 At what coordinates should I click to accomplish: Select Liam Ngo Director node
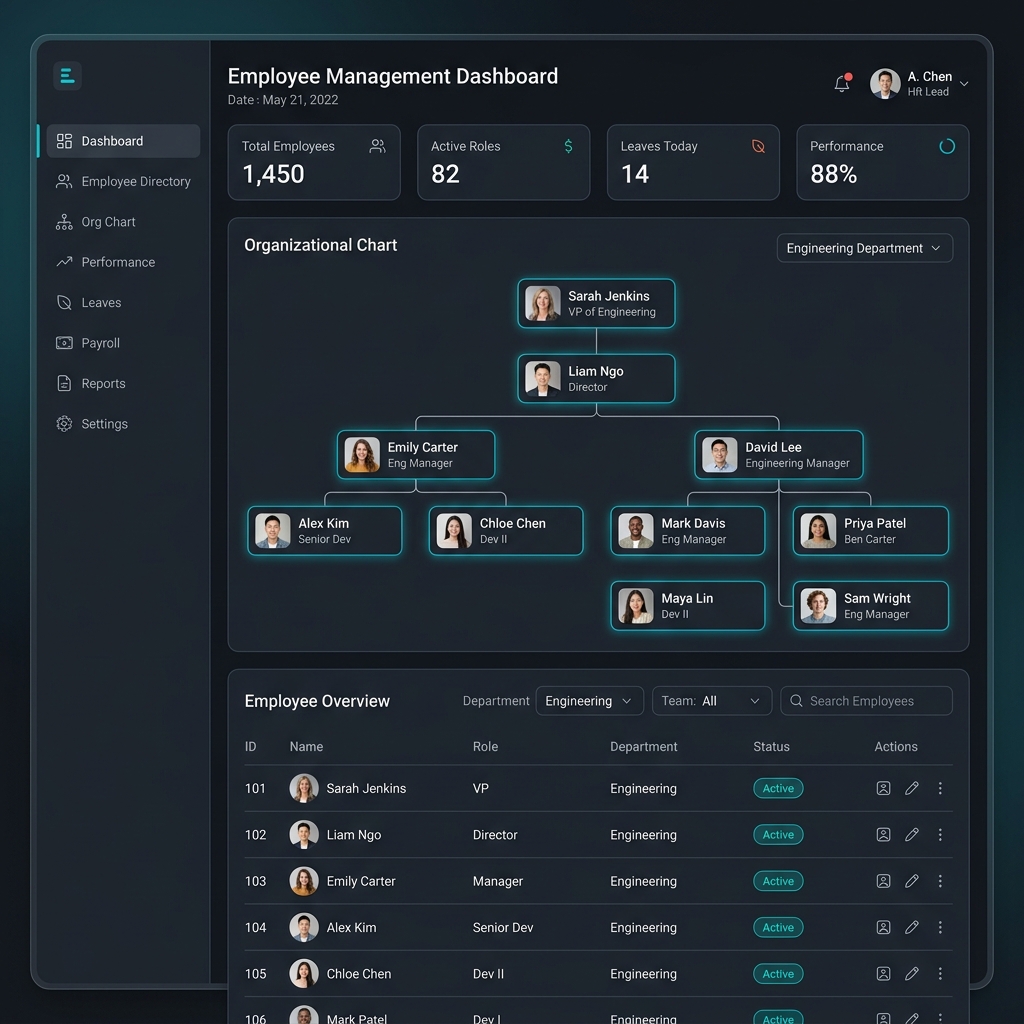point(596,379)
